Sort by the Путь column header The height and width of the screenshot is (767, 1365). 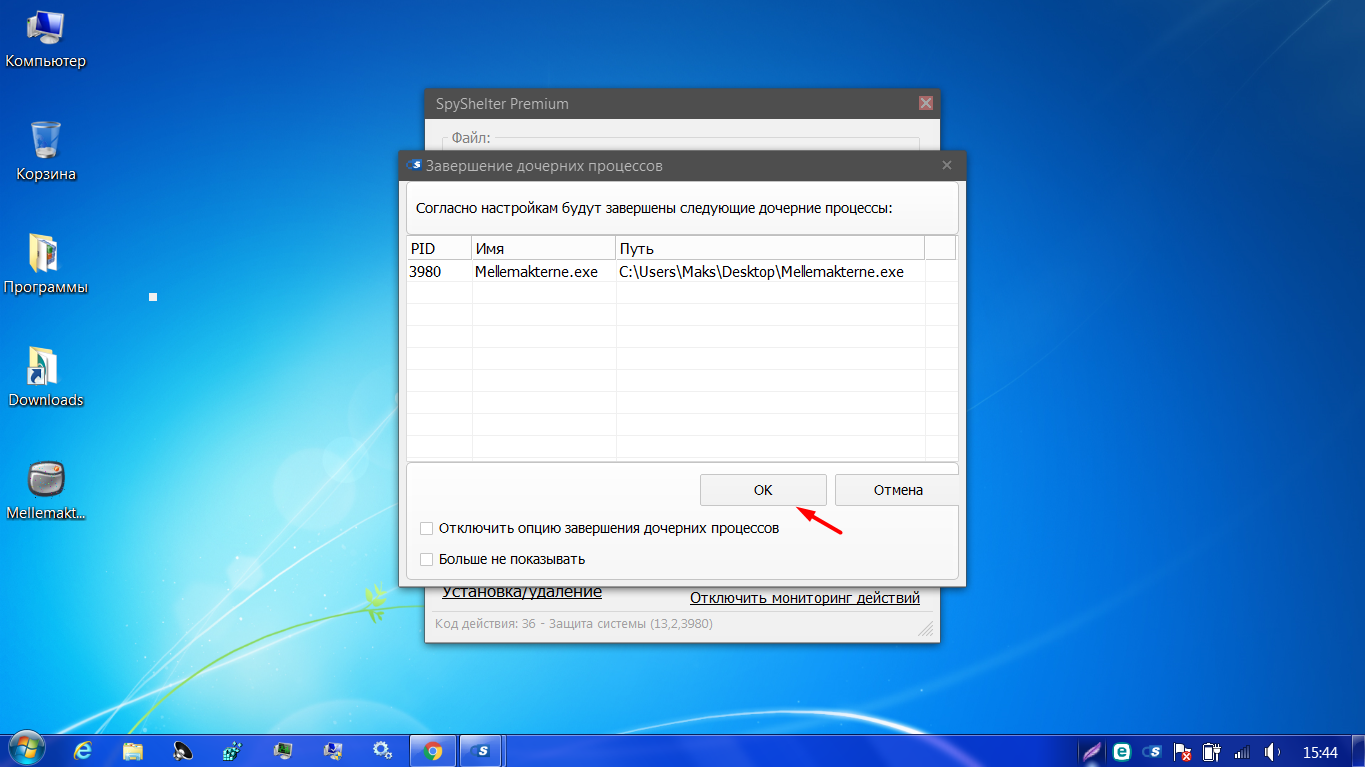click(770, 248)
